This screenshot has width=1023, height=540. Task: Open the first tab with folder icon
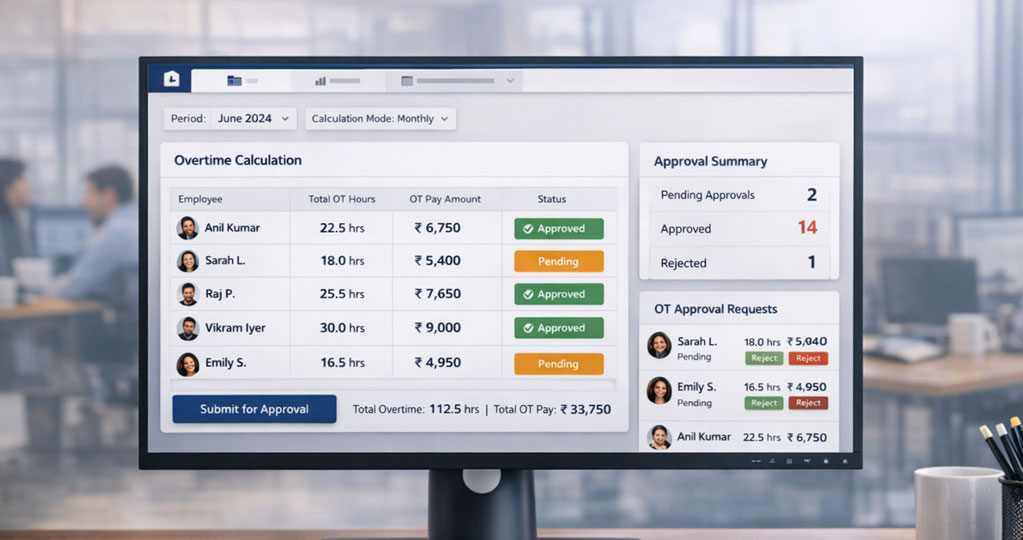tap(241, 81)
